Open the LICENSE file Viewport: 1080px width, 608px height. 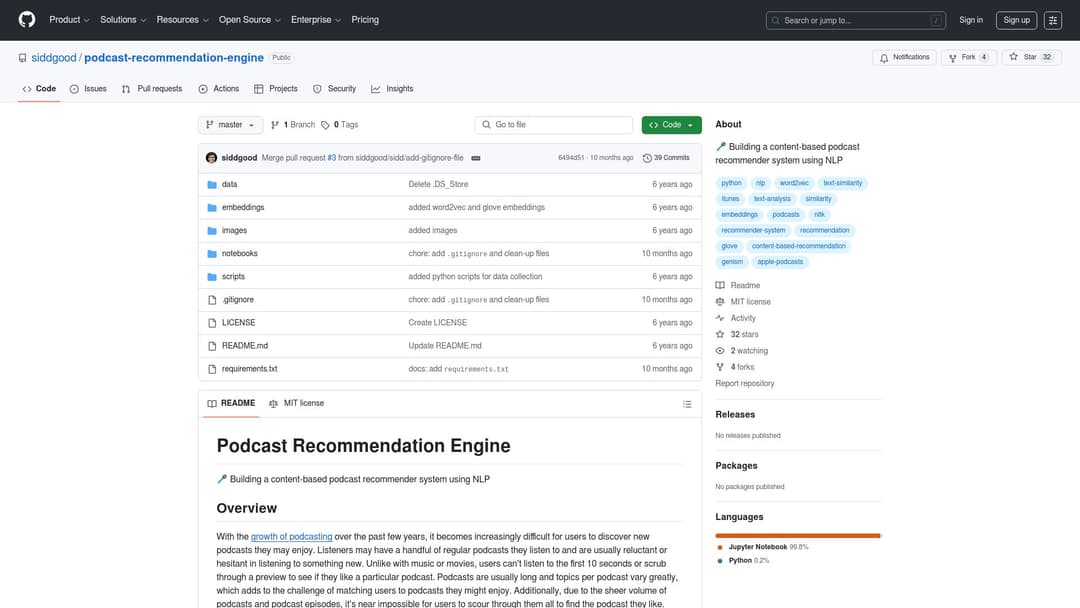point(238,323)
